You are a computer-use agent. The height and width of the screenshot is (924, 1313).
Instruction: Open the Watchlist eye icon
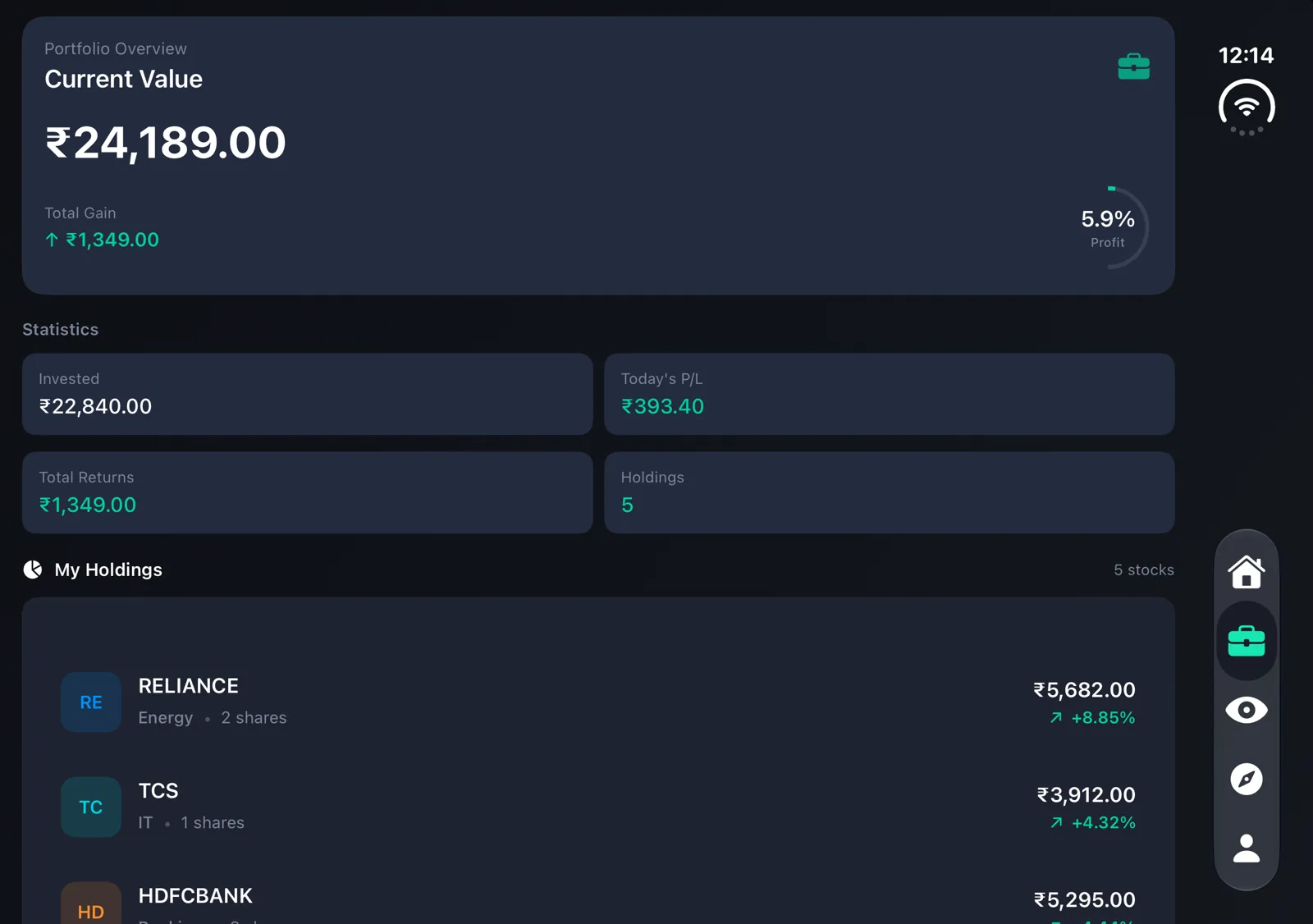coord(1246,710)
